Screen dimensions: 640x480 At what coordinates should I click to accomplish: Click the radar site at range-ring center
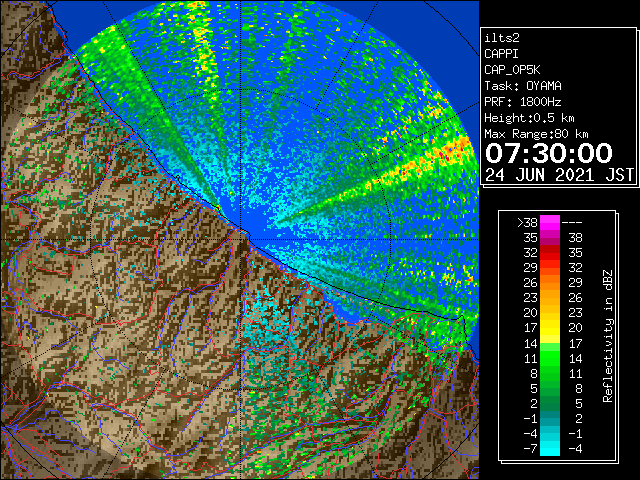tap(241, 239)
